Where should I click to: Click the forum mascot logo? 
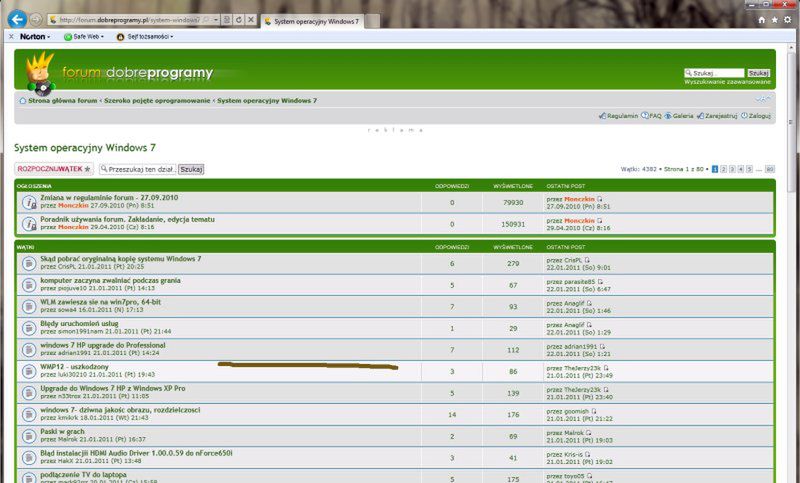(40, 73)
